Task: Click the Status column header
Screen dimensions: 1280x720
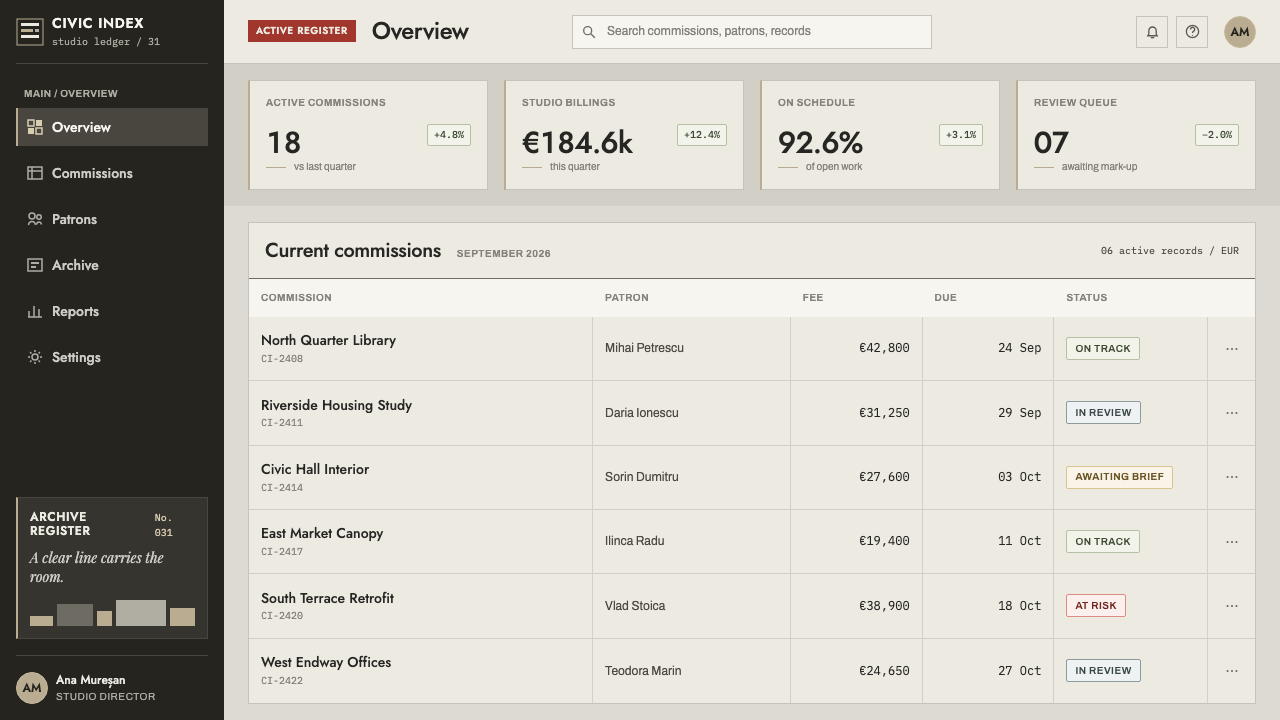Action: (x=1087, y=298)
